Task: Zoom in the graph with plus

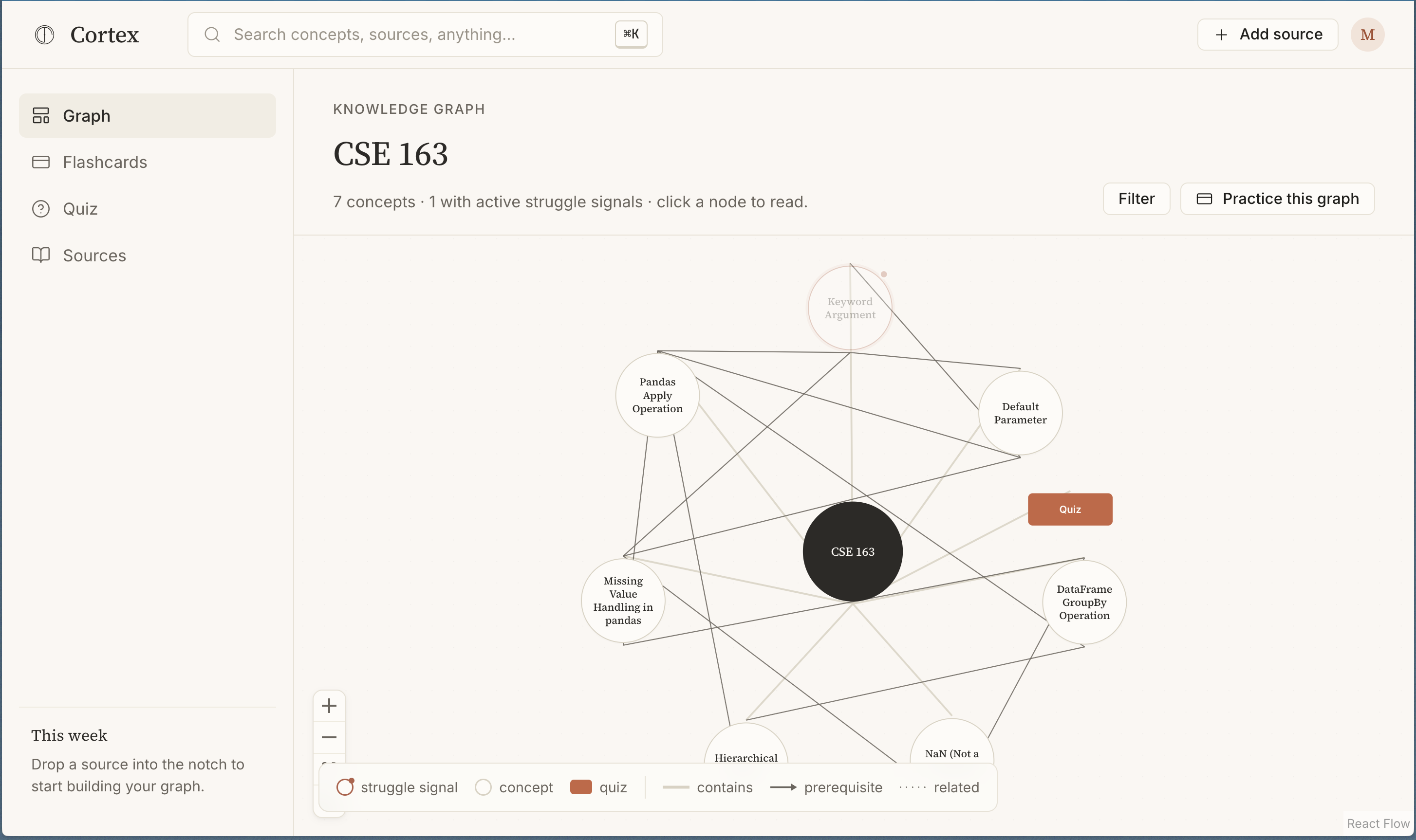Action: [x=329, y=706]
